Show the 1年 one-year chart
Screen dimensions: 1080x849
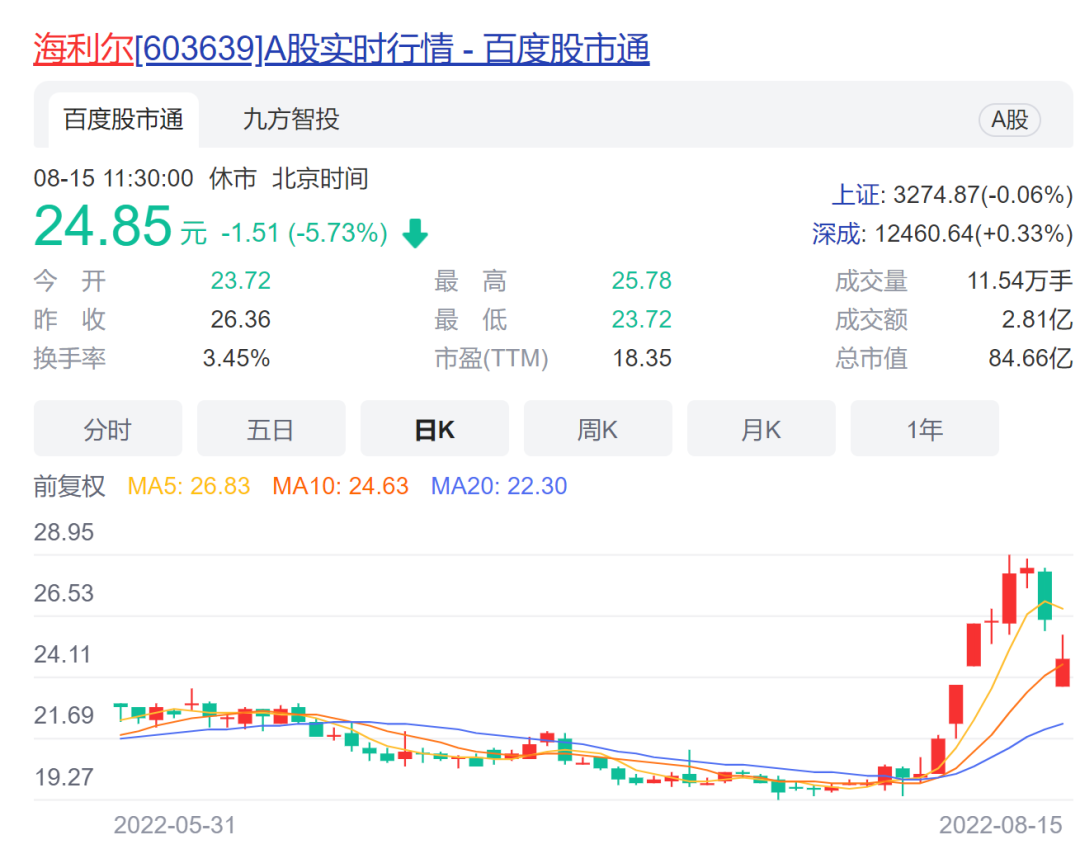pos(924,428)
